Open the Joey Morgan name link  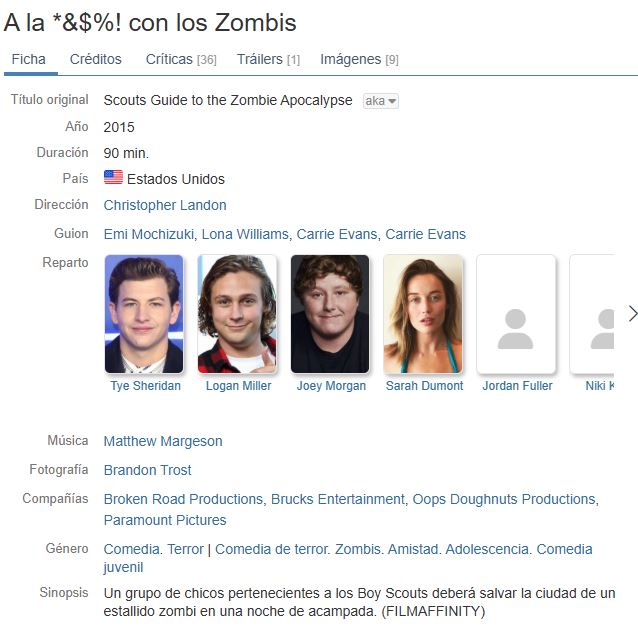(x=331, y=385)
